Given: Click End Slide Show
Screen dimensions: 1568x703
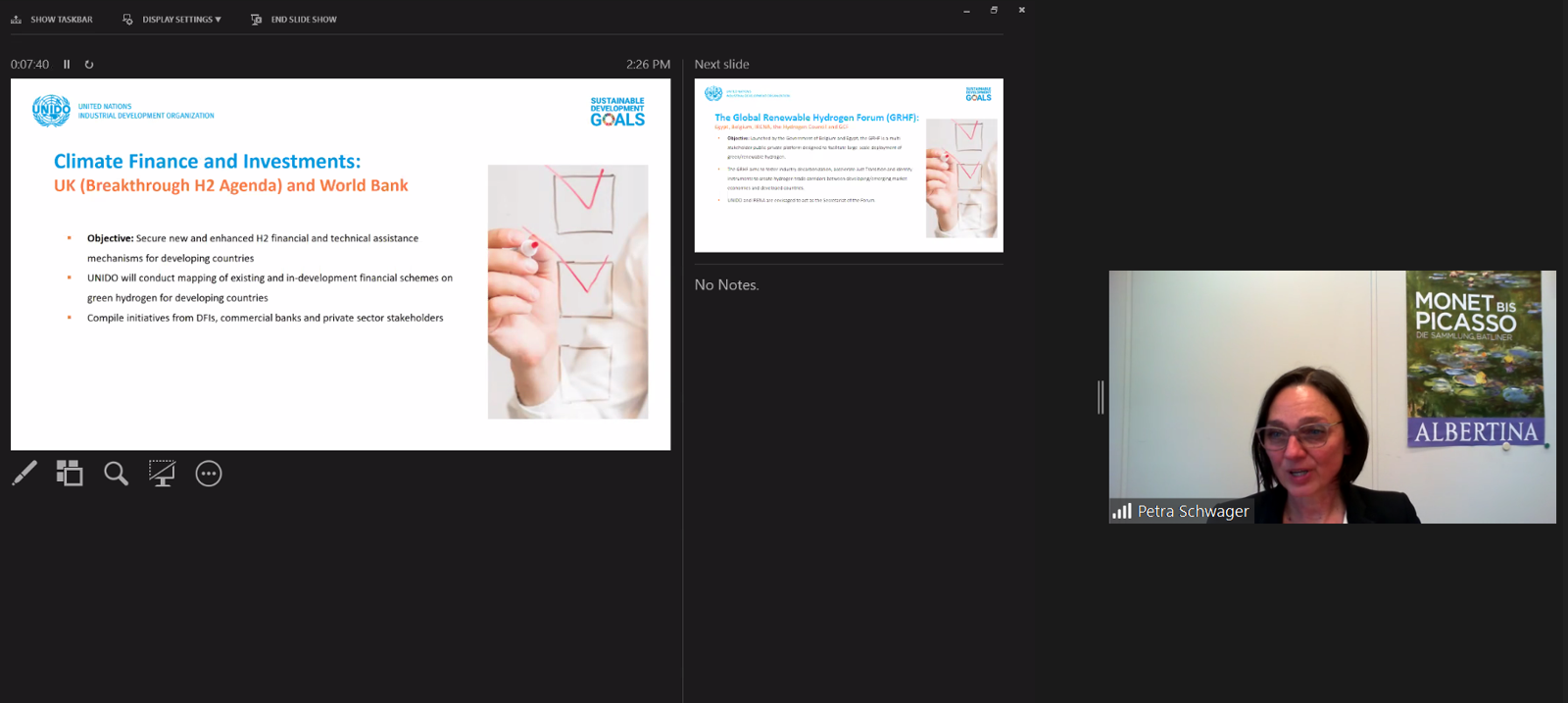Looking at the screenshot, I should 294,20.
